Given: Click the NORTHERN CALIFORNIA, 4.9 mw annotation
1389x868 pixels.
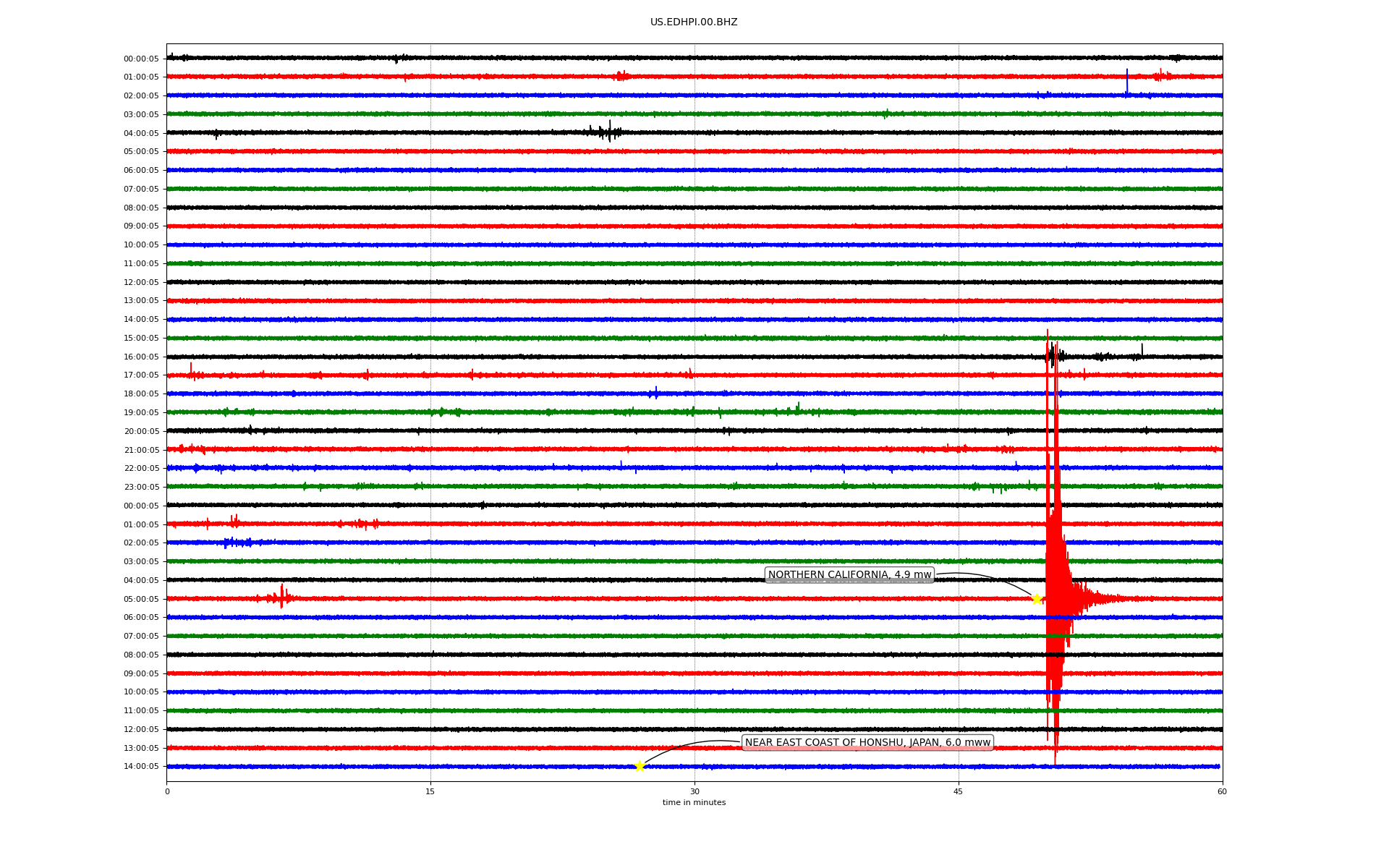Looking at the screenshot, I should pos(849,575).
